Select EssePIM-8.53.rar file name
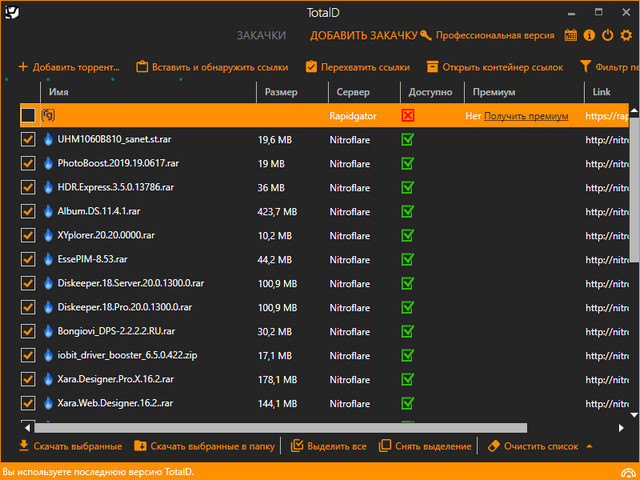640x480 pixels. (92, 259)
